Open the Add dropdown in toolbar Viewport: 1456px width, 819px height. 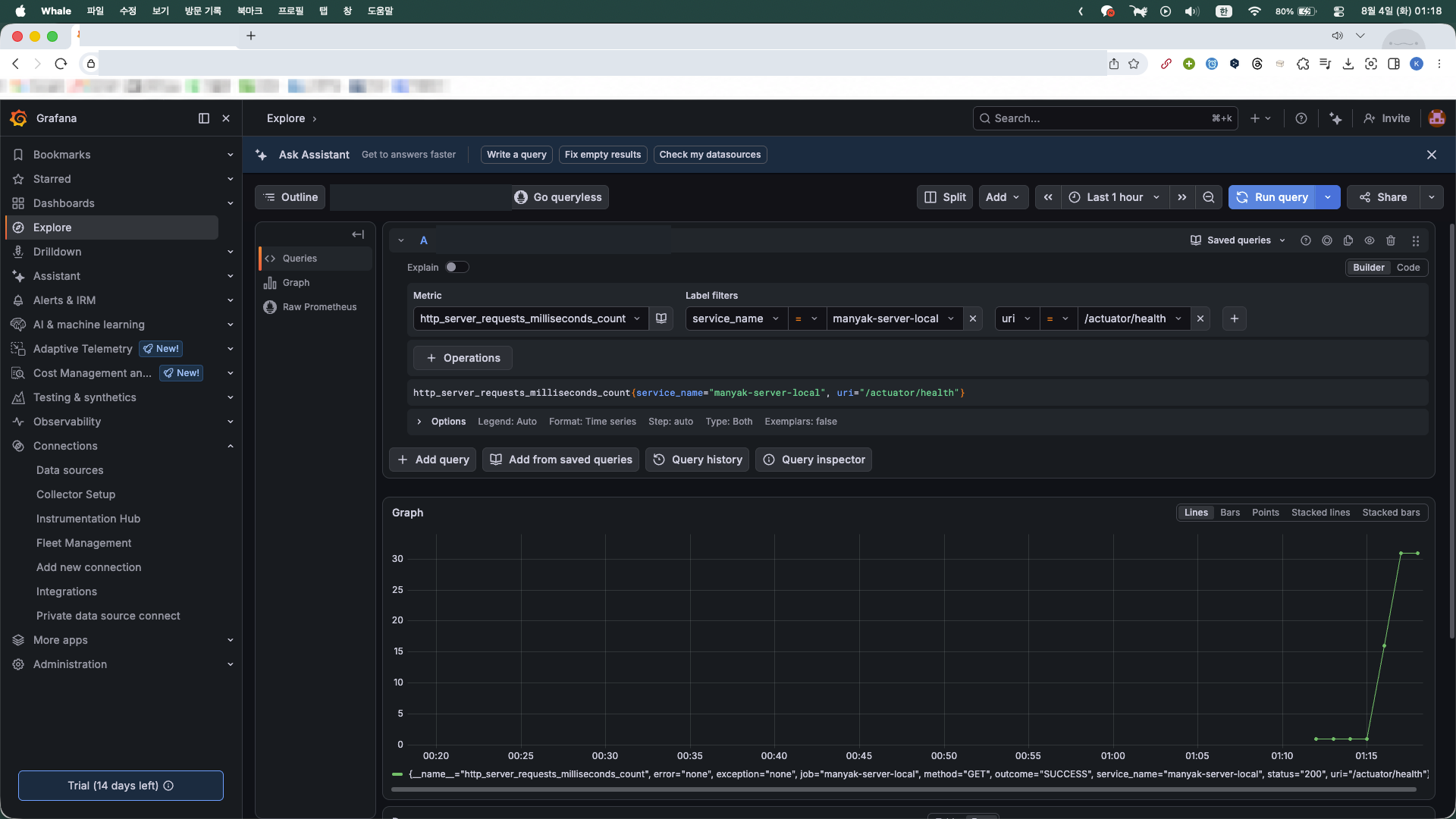pos(1003,197)
